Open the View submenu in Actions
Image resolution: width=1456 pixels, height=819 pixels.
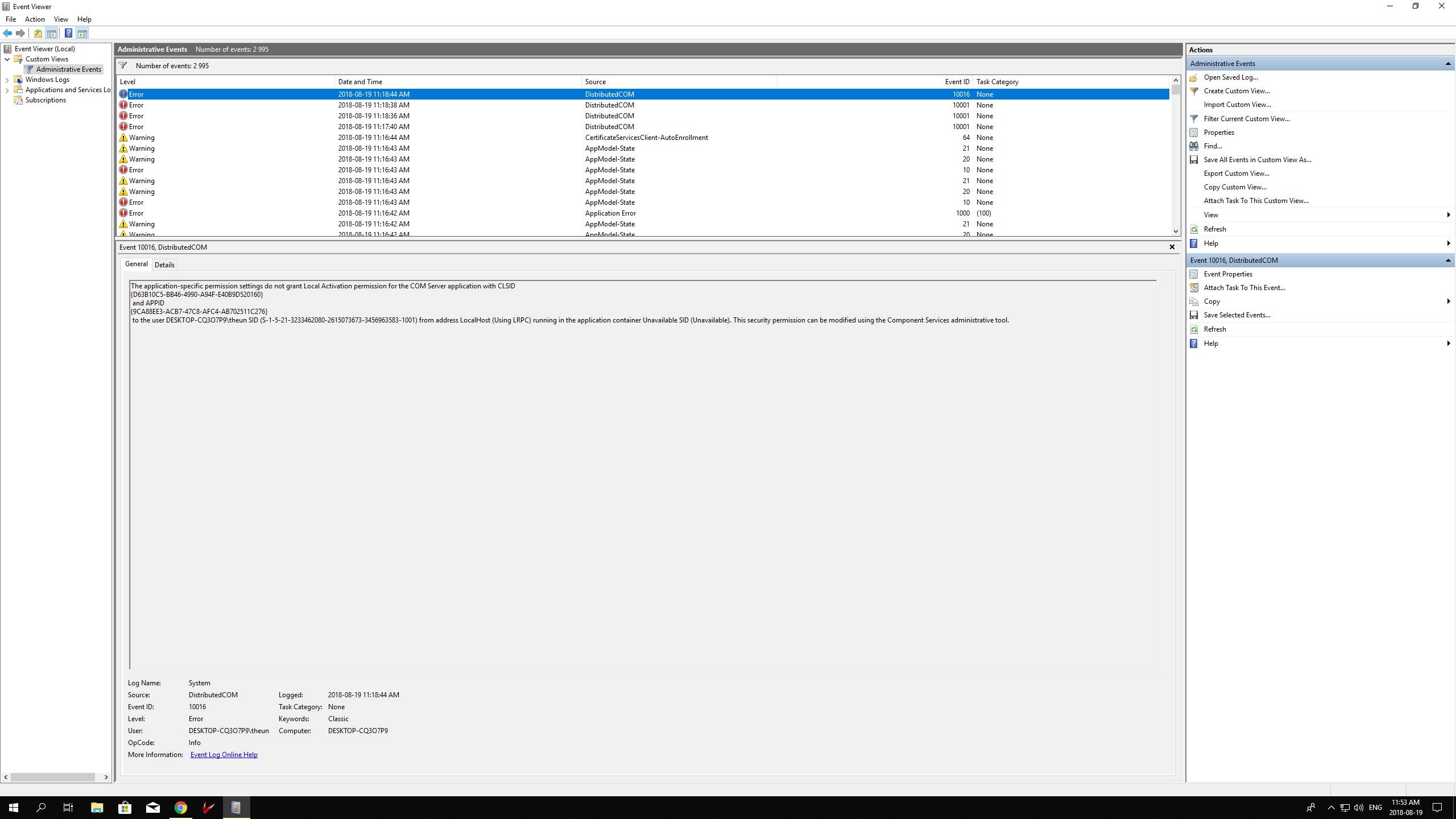click(x=1321, y=215)
